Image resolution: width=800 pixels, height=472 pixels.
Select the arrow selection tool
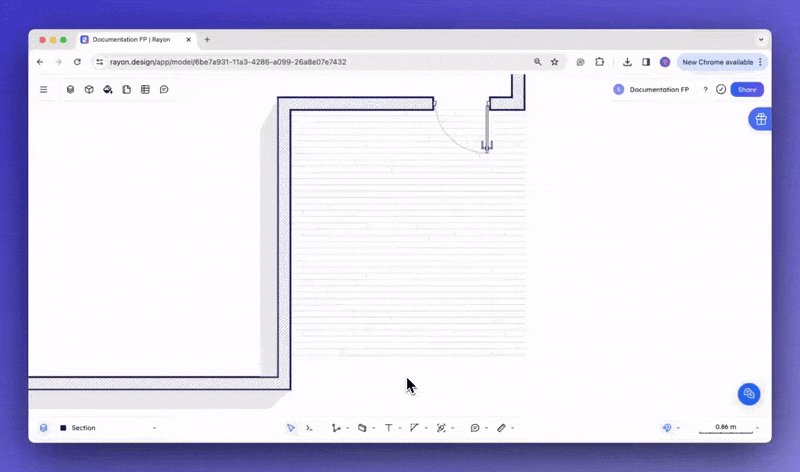click(x=291, y=428)
